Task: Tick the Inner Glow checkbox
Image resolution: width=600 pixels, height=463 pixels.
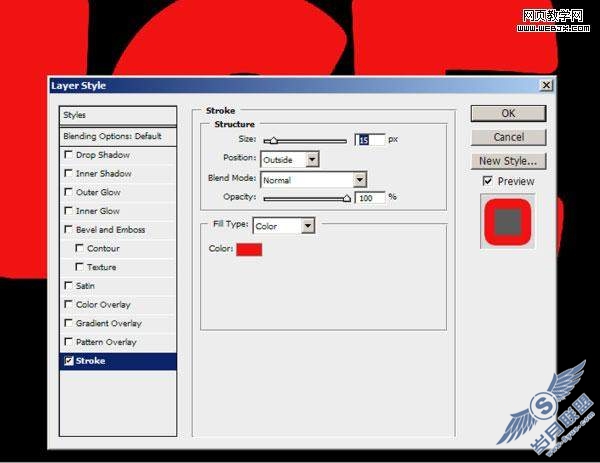Action: coord(68,210)
